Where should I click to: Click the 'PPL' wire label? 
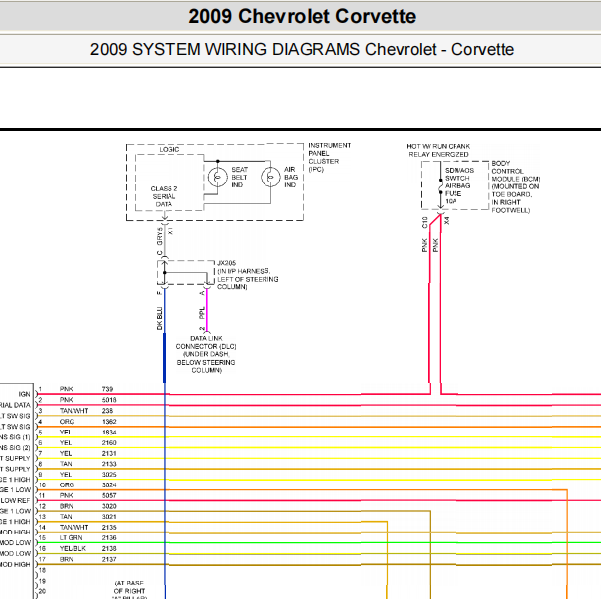(x=202, y=313)
